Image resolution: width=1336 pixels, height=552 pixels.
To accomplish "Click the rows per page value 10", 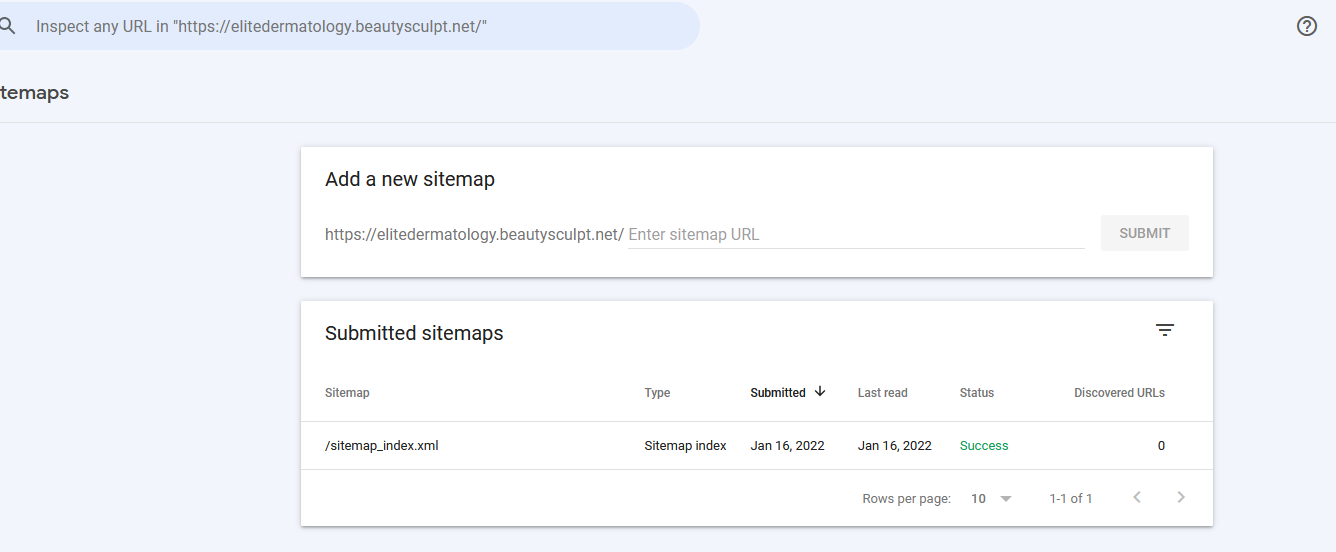I will point(978,498).
